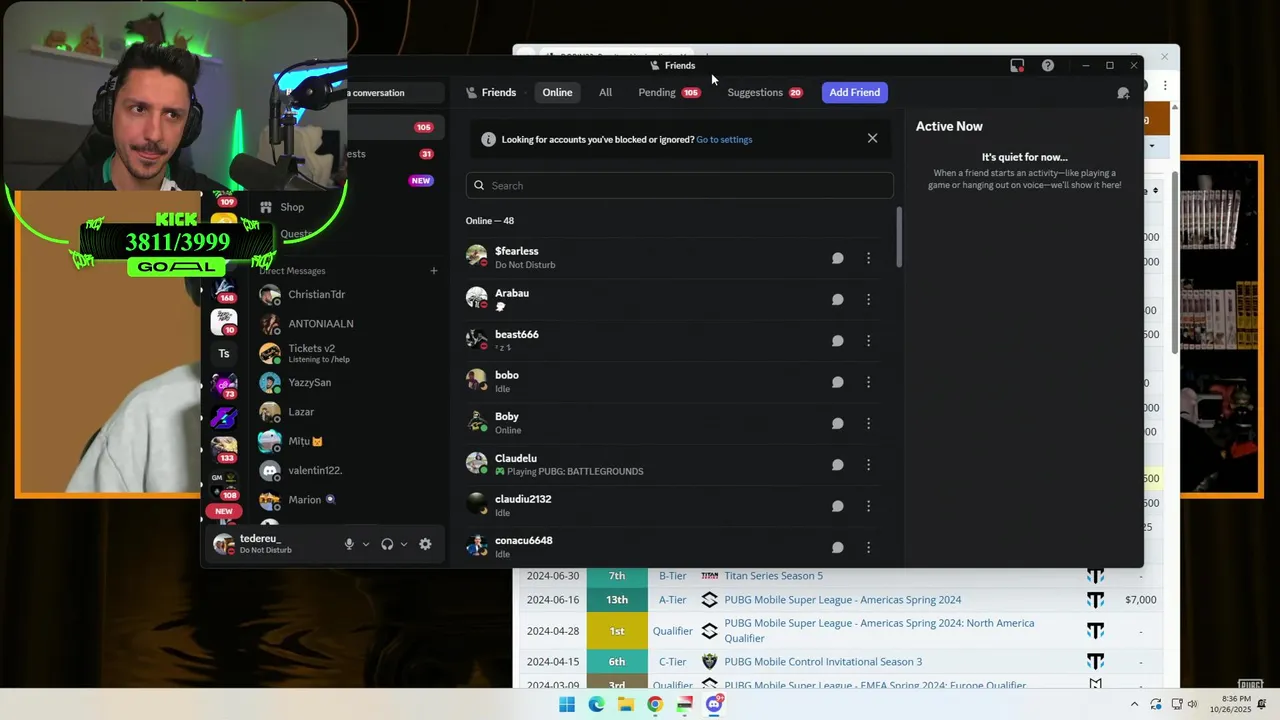Viewport: 1280px width, 720px height.
Task: Create DM with plus next to Direct Messages
Action: [x=433, y=271]
